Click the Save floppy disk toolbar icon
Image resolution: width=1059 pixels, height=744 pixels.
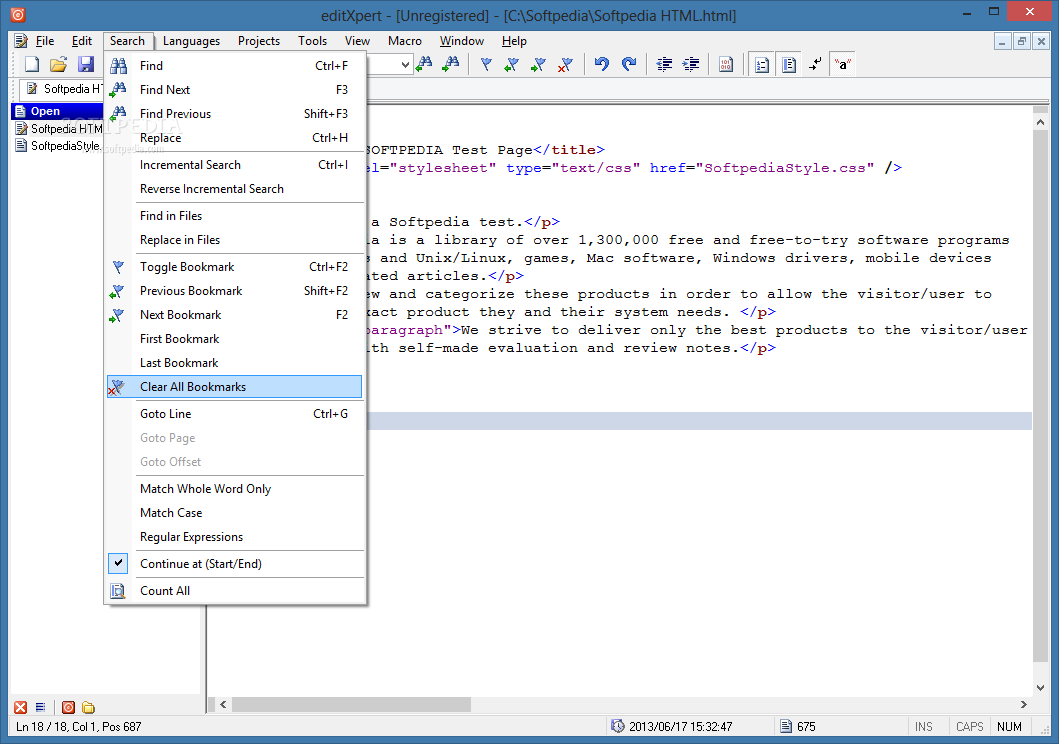point(86,64)
